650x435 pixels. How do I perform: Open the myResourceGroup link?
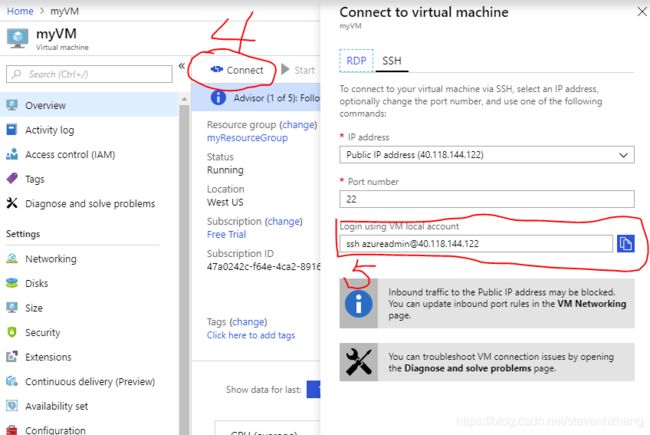(247, 138)
